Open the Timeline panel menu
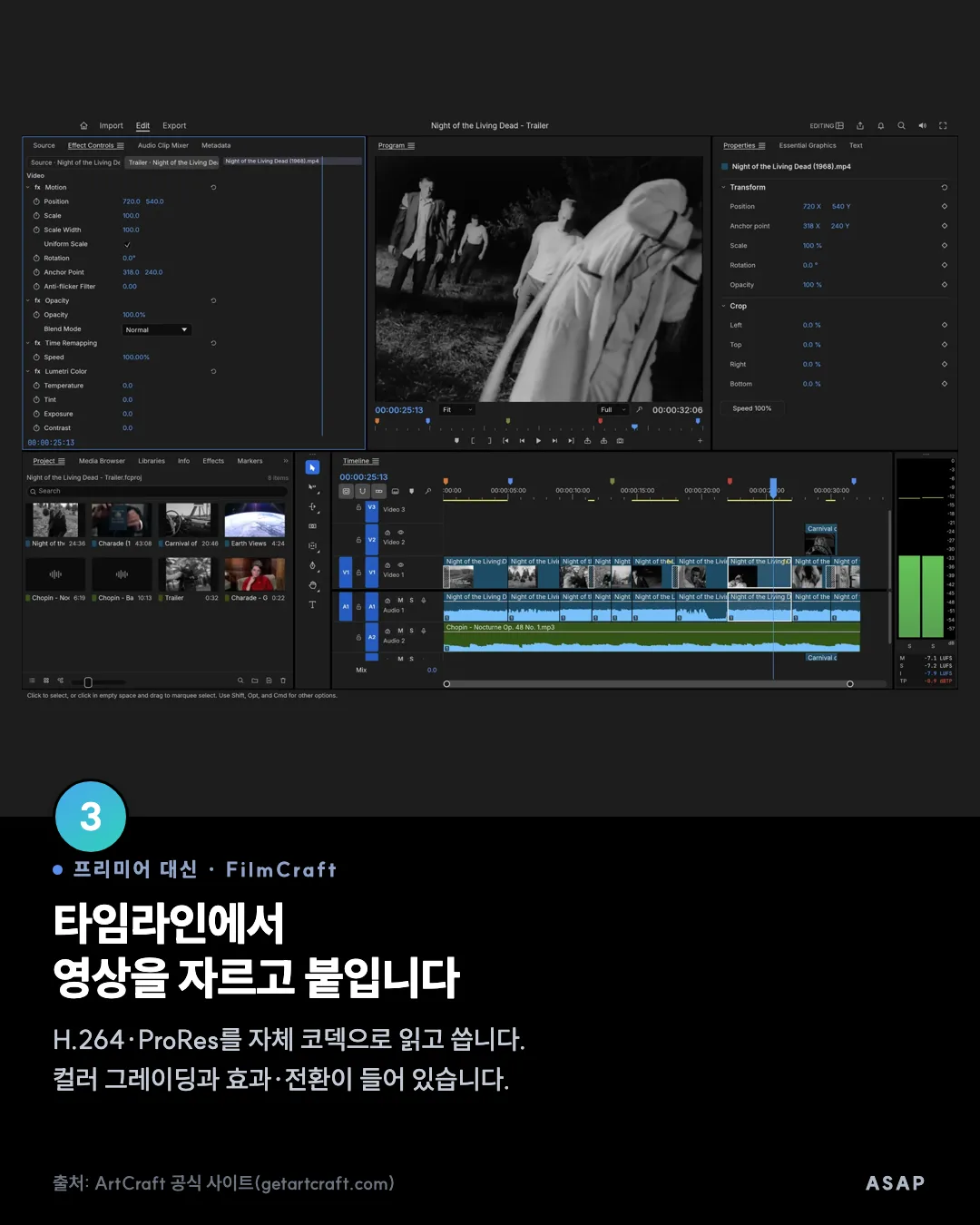 [376, 461]
